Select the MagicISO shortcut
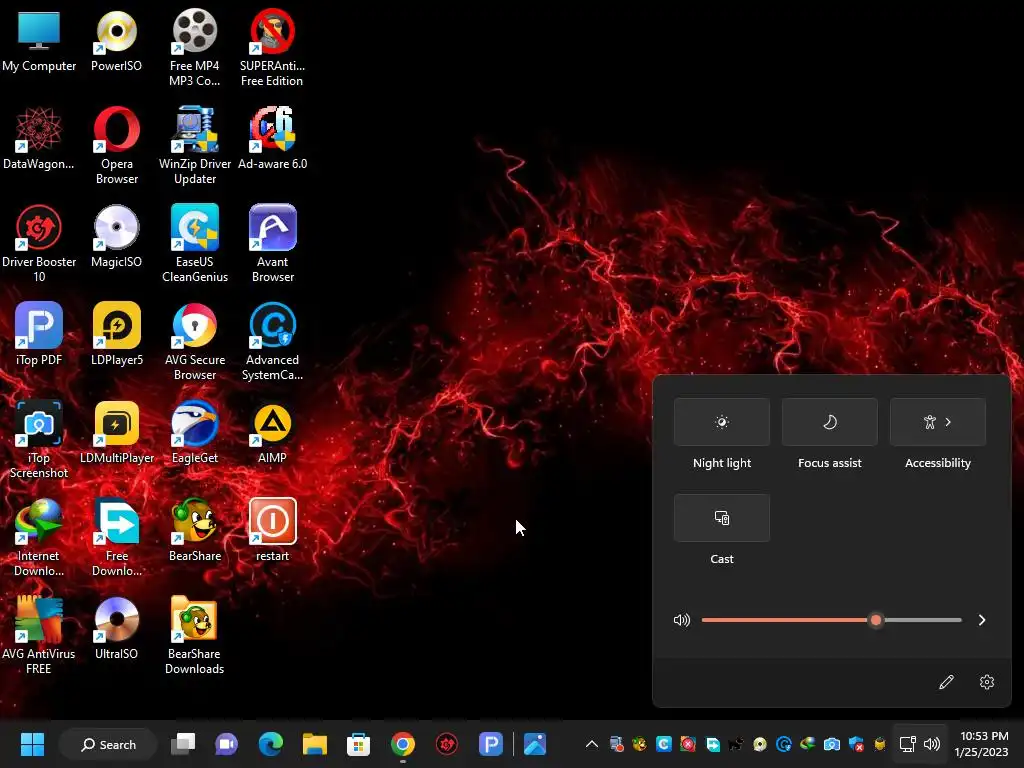This screenshot has width=1024, height=768. point(116,236)
